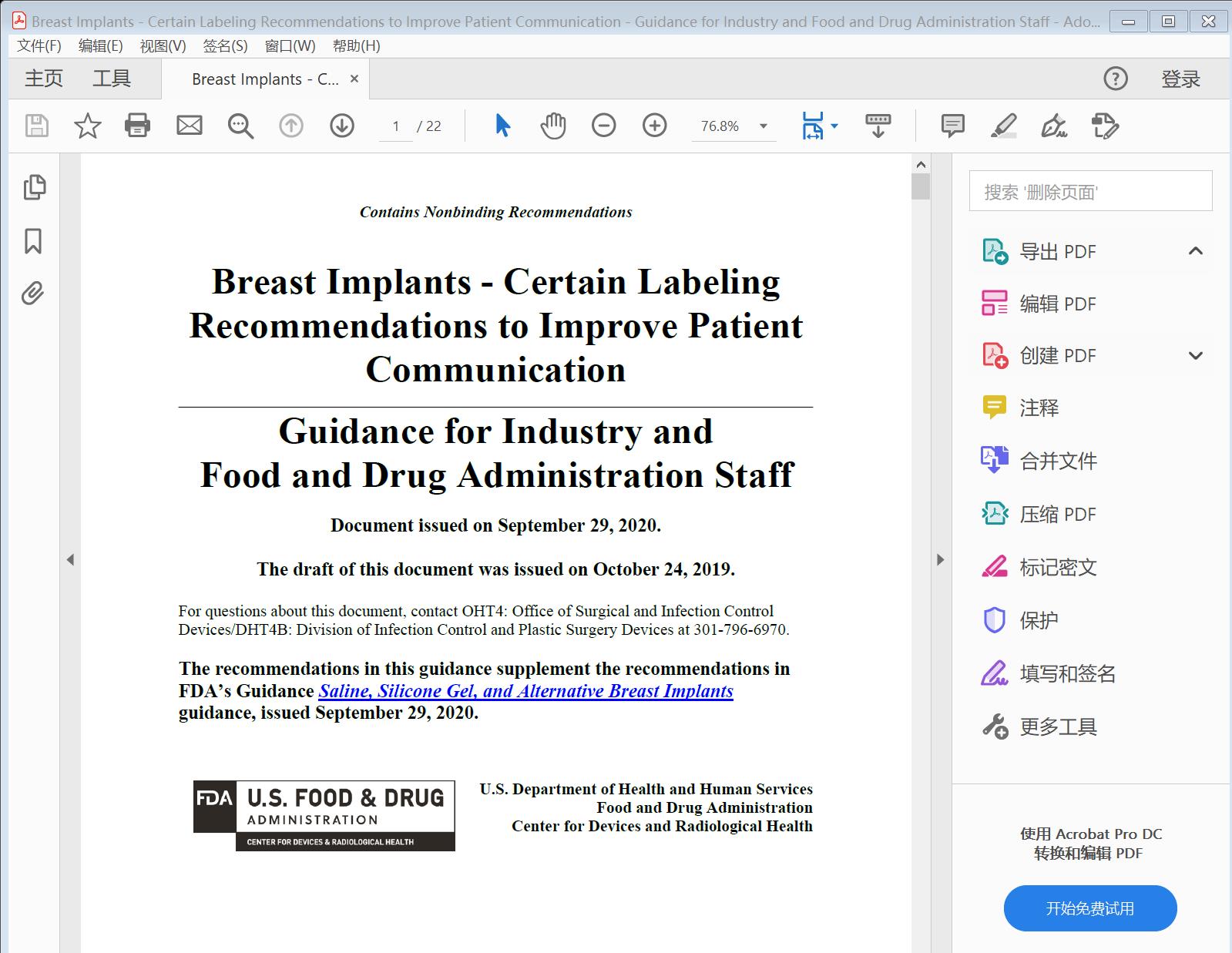Viewport: 1232px width, 953px height.
Task: Click the help question mark icon
Action: 1116,79
